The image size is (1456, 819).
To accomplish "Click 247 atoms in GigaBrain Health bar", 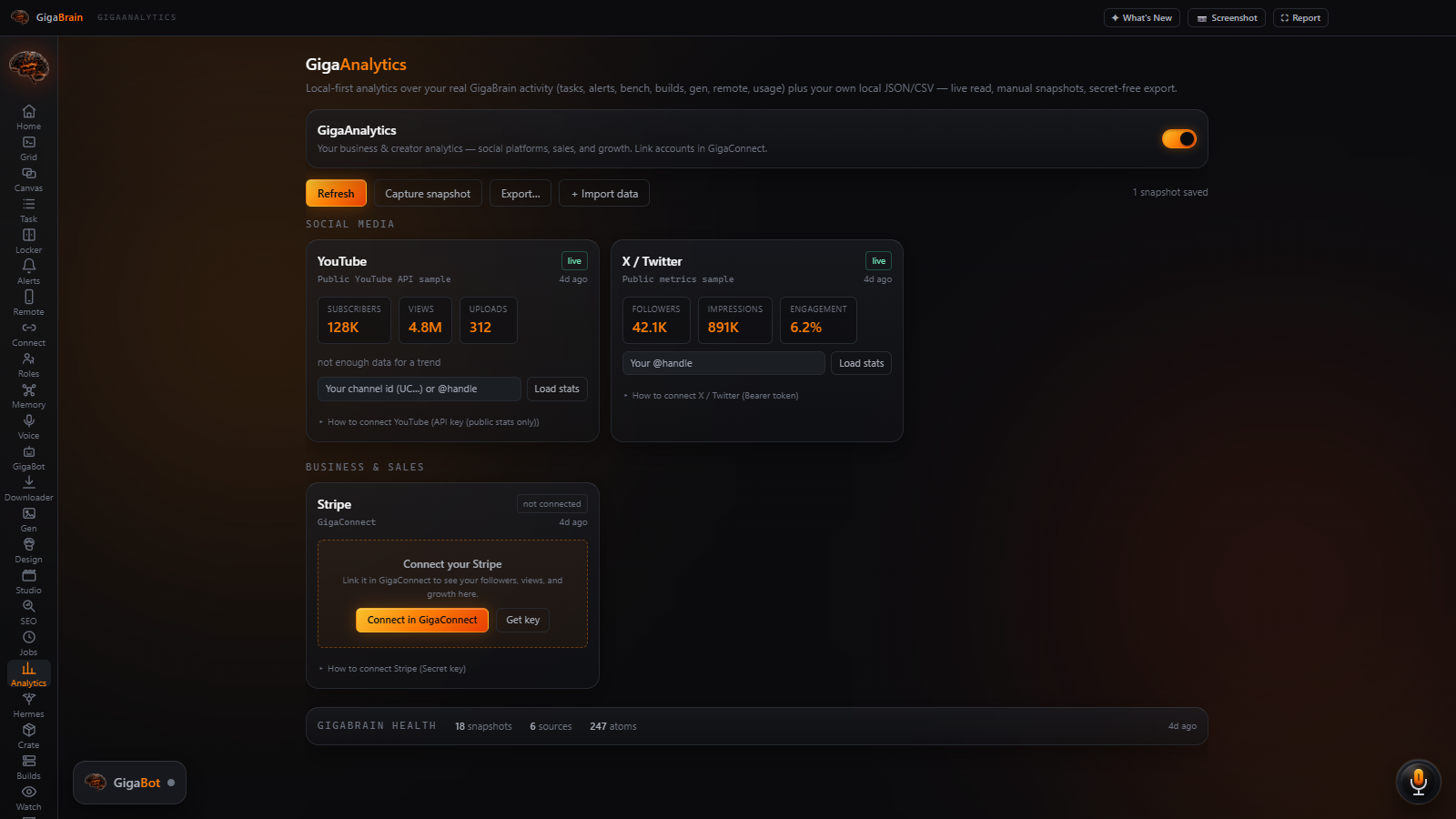I will coord(613,726).
